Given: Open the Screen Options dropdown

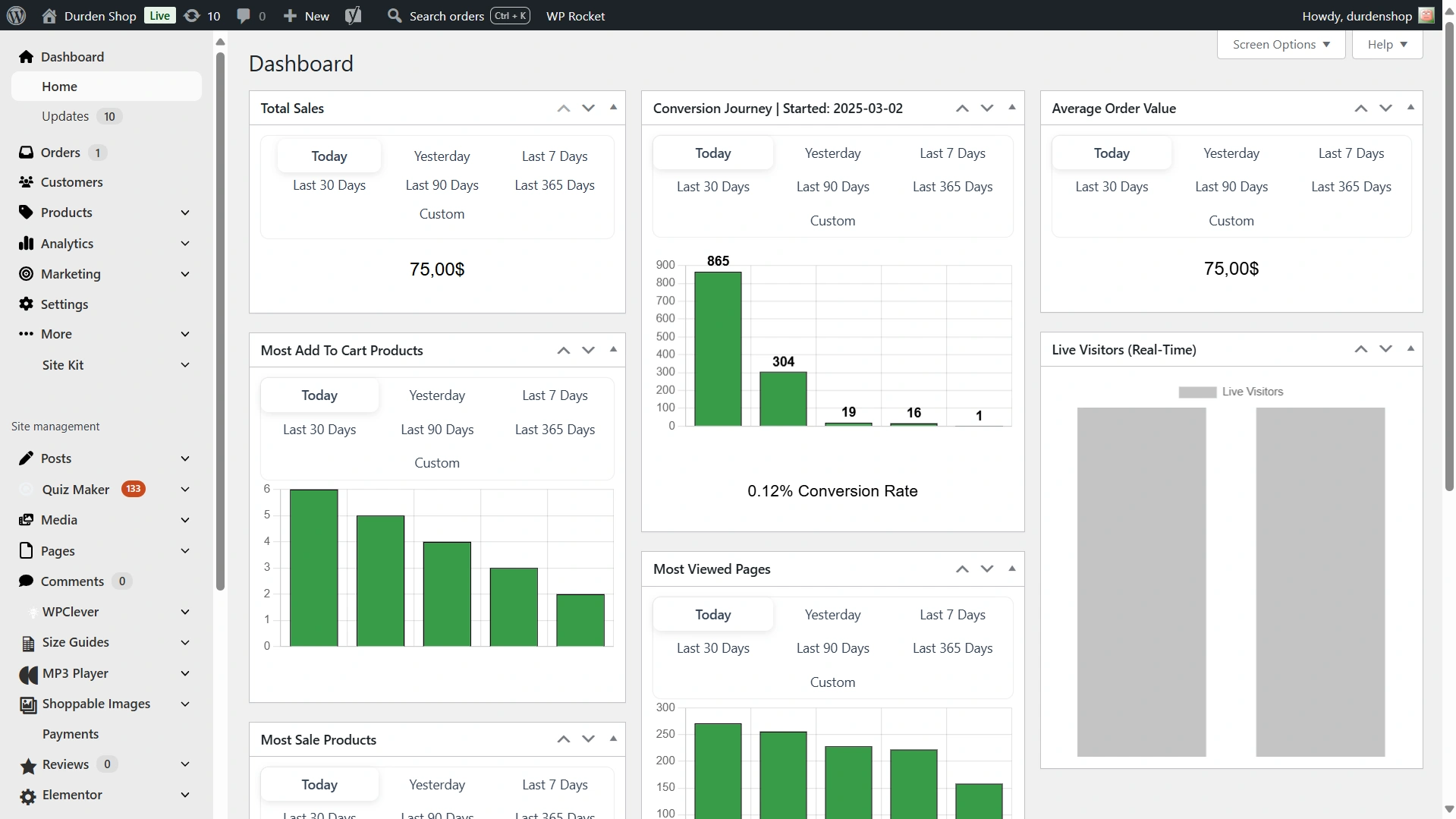Looking at the screenshot, I should (1281, 44).
